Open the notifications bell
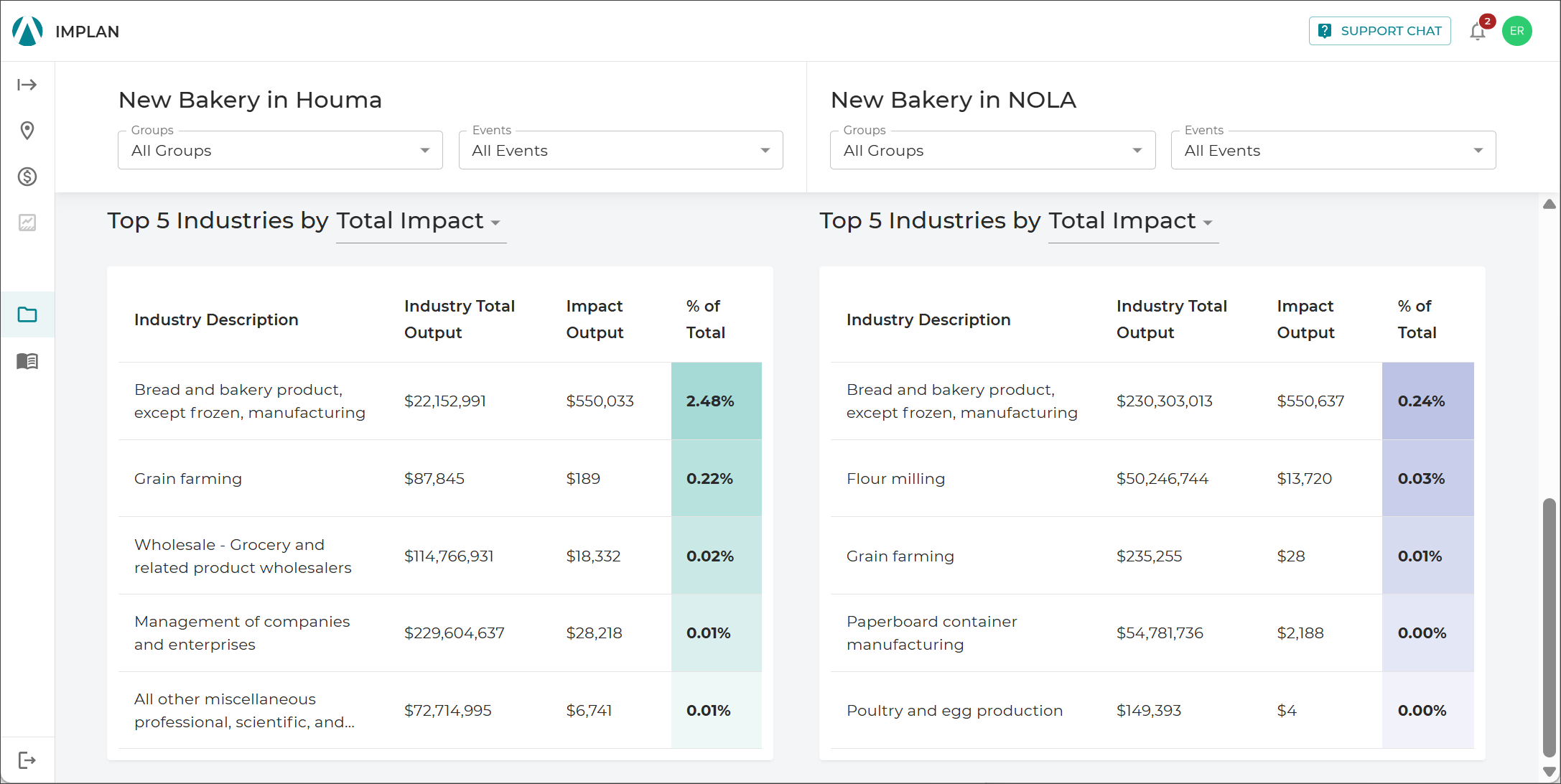Screen dimensions: 1561x784 (1478, 32)
